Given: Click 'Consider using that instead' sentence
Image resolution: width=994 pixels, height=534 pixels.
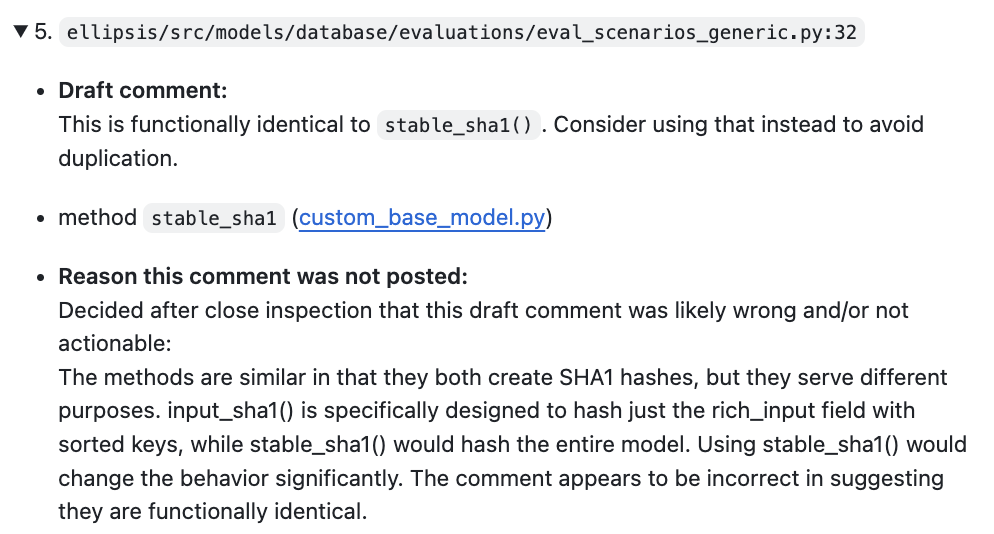Looking at the screenshot, I should [695, 124].
